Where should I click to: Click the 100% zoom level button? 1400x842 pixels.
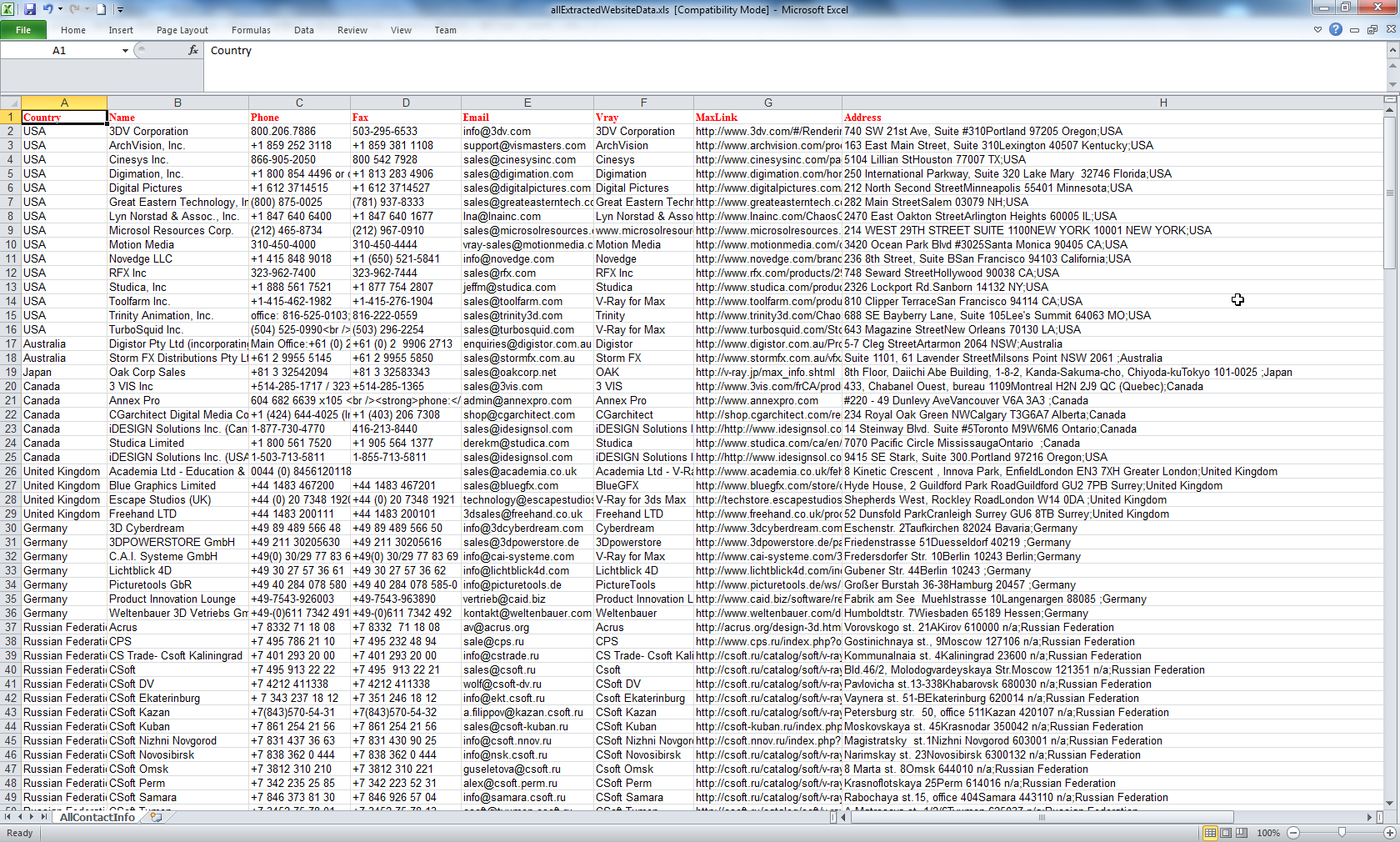1268,832
